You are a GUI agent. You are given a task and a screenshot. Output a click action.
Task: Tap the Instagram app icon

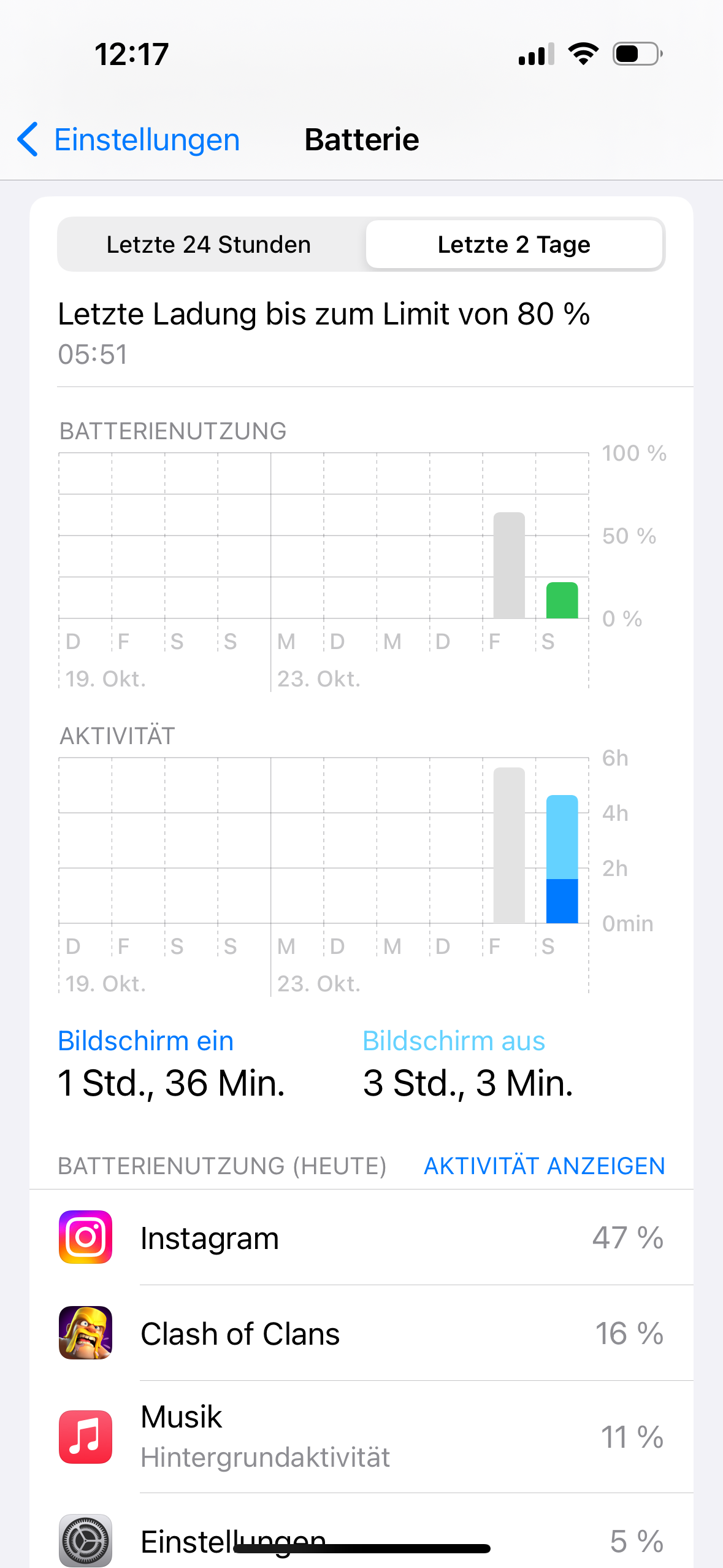85,1237
